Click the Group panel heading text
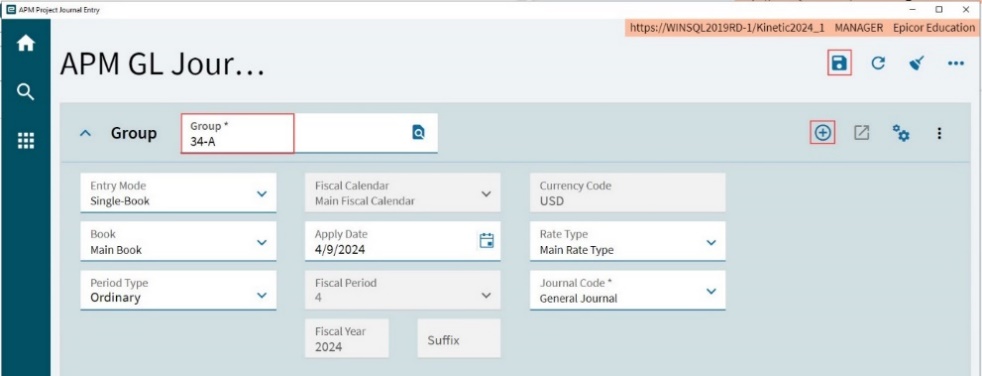982x376 pixels. [x=133, y=133]
